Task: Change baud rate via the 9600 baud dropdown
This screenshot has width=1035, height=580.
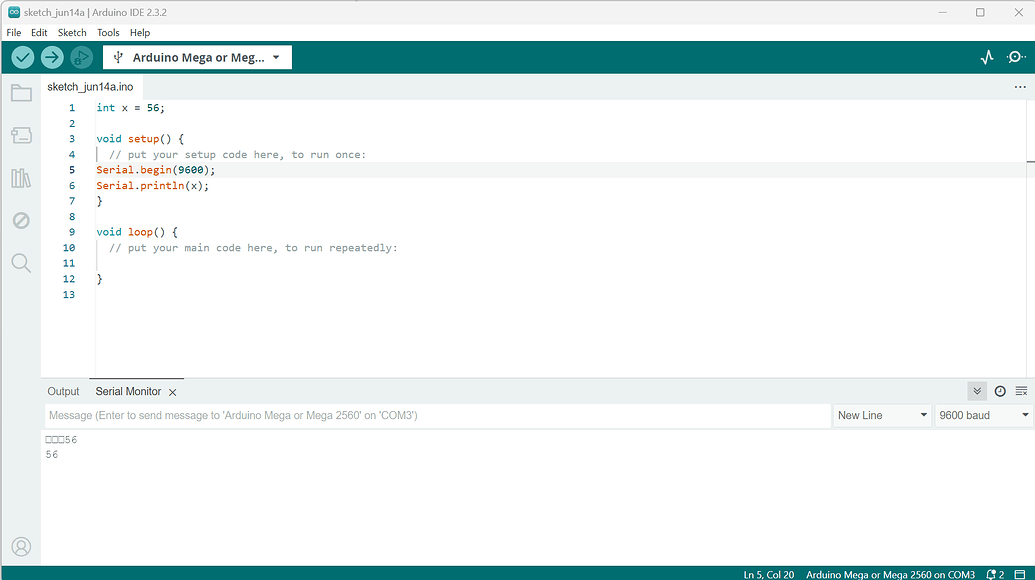Action: (981, 415)
